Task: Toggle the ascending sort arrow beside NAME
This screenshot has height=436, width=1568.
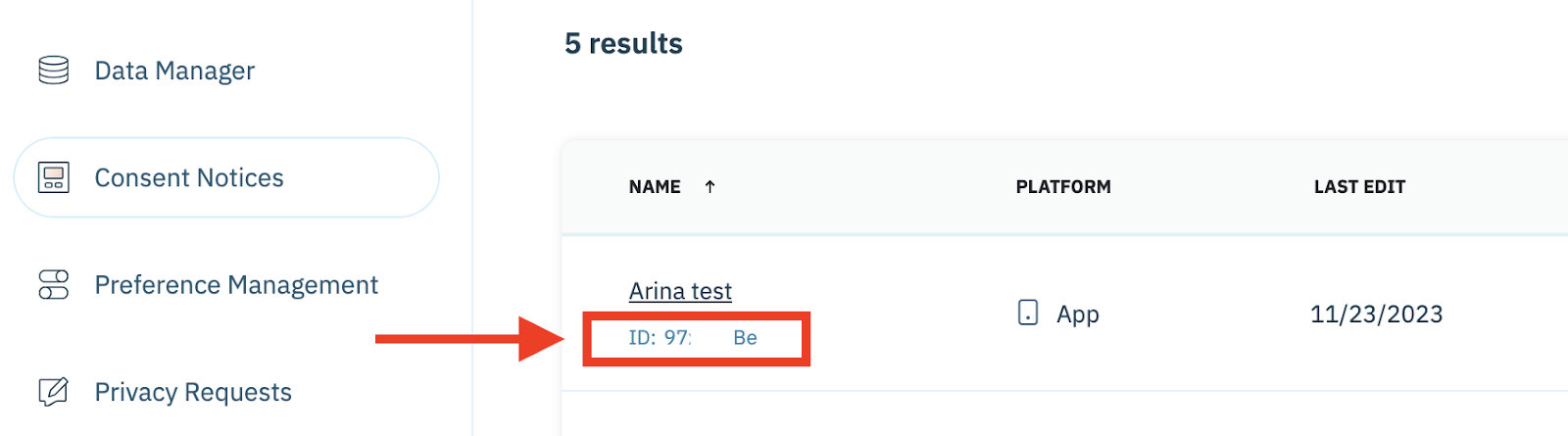Action: pos(710,187)
